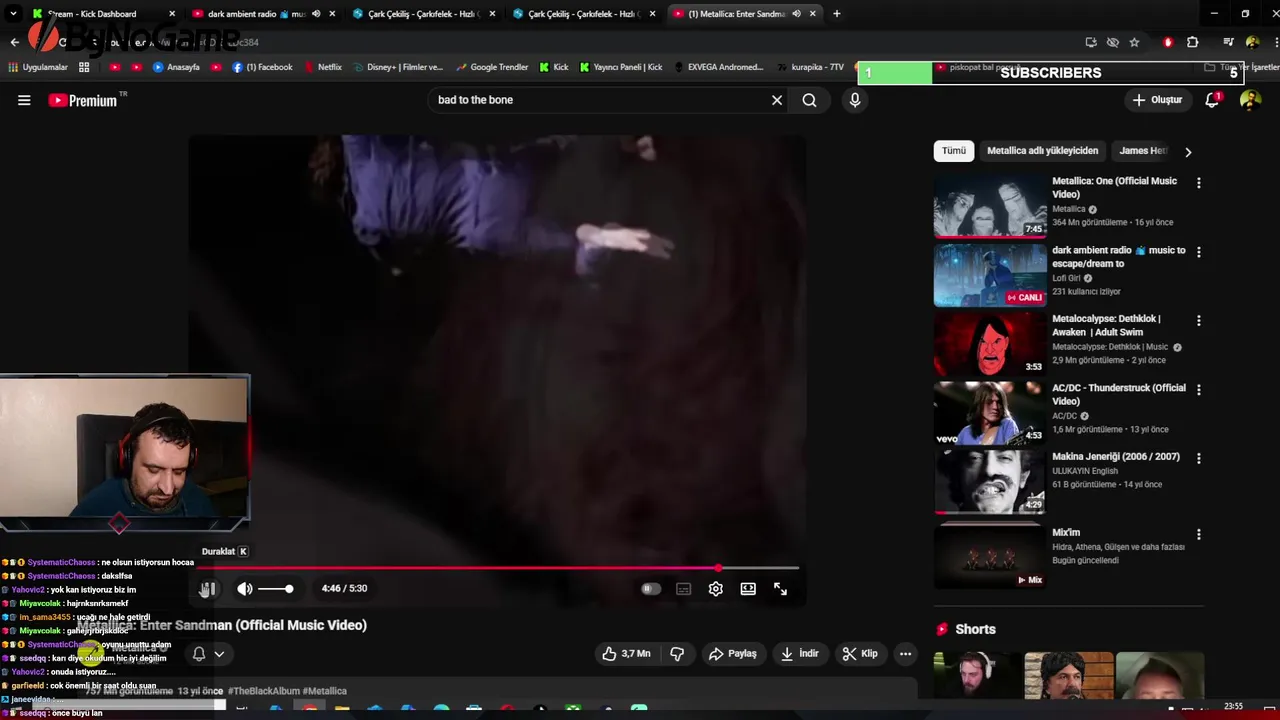Image resolution: width=1280 pixels, height=720 pixels.
Task: Select the Tümü filter chip
Action: 954,151
